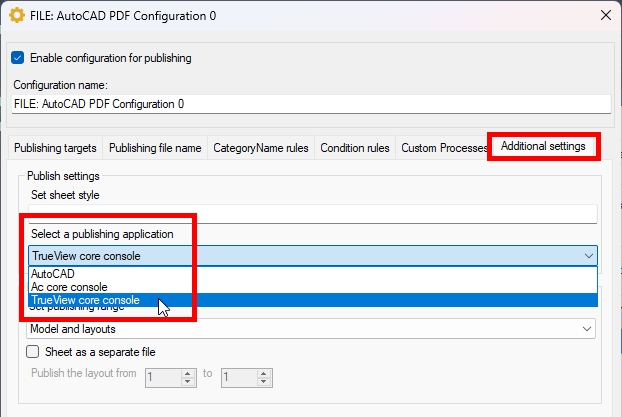The image size is (622, 417).
Task: Open the CategoryName rules tab
Action: click(x=260, y=148)
